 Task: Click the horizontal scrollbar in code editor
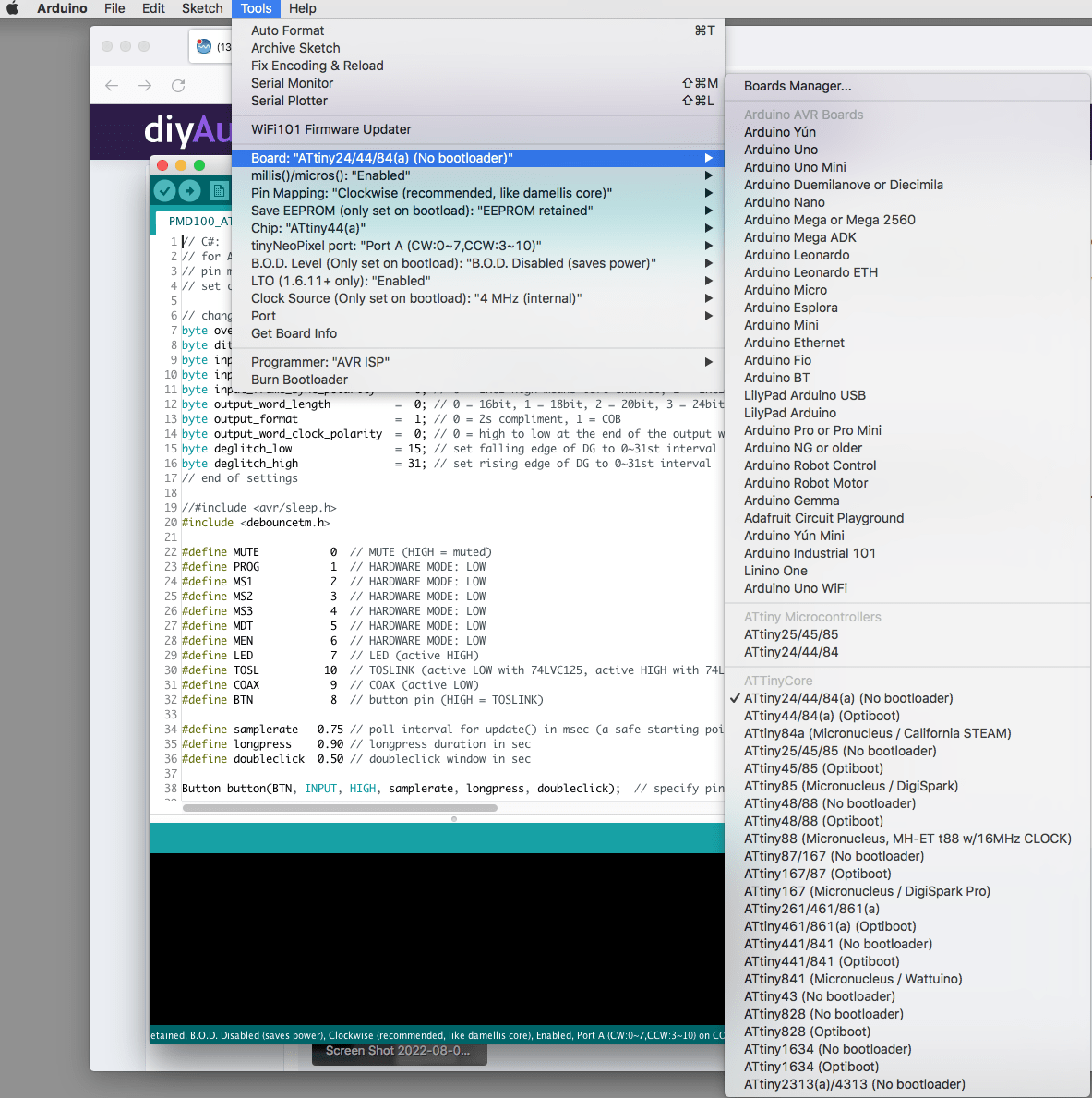click(341, 807)
